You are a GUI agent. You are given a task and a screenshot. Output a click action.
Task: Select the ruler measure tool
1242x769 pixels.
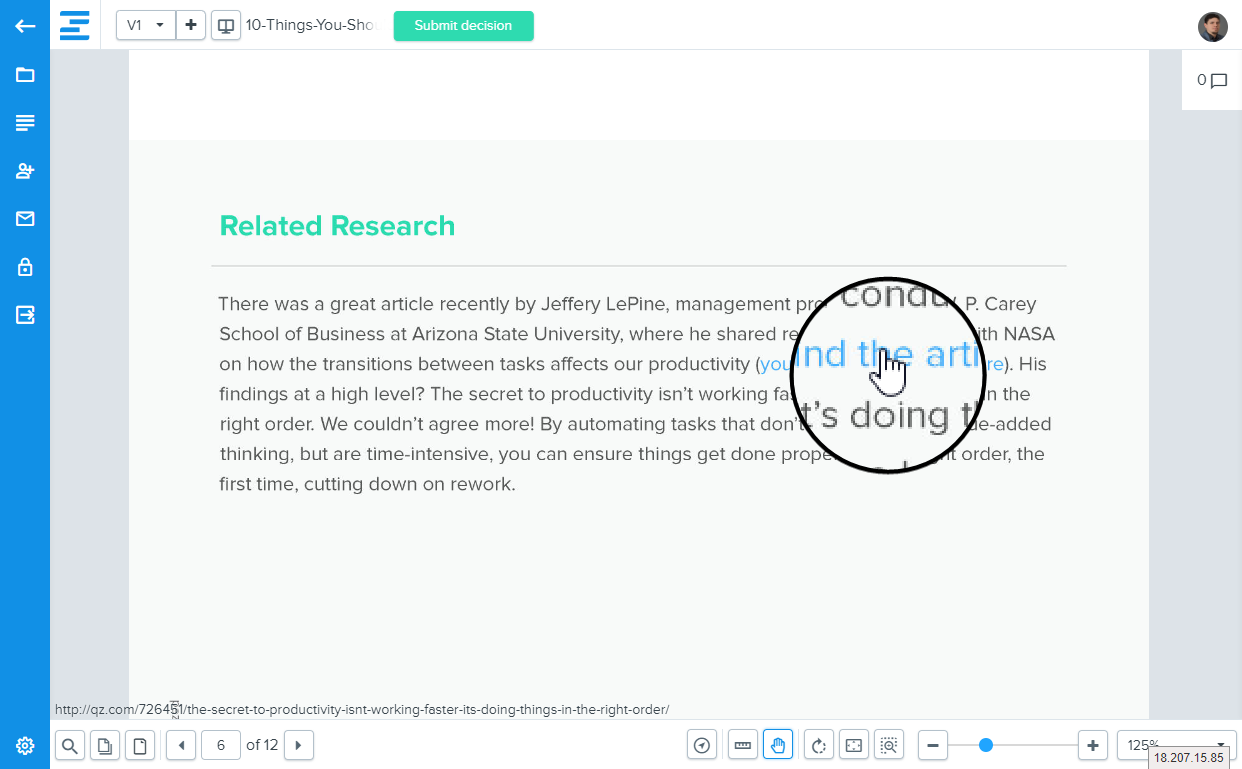[742, 745]
